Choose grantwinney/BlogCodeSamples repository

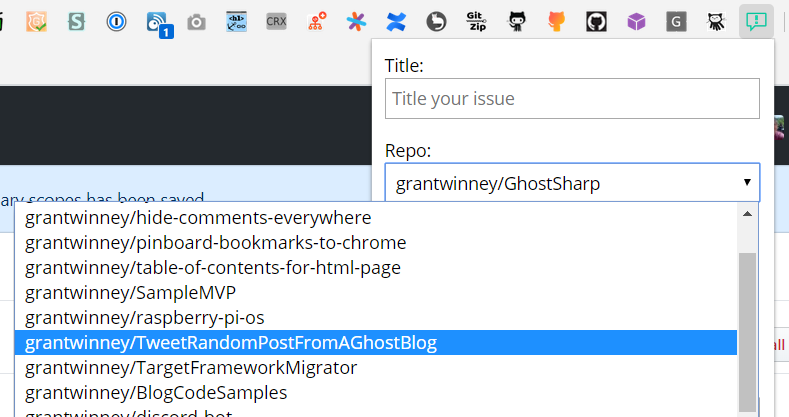coord(156,393)
